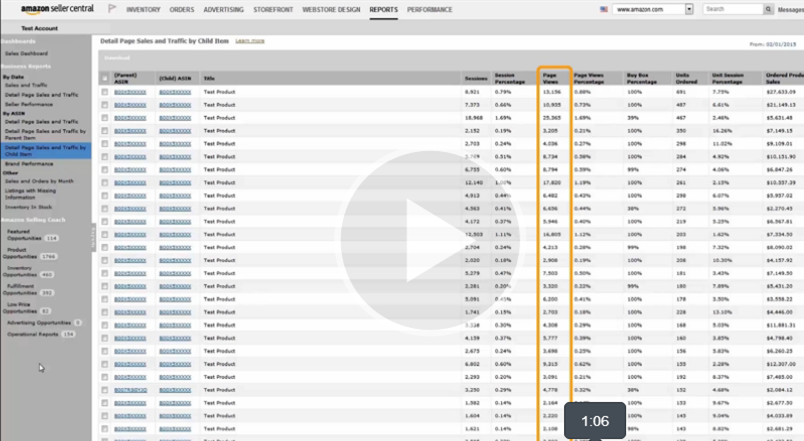Image resolution: width=804 pixels, height=441 pixels.
Task: Open Sales and Orders by Month
Action: (x=39, y=181)
